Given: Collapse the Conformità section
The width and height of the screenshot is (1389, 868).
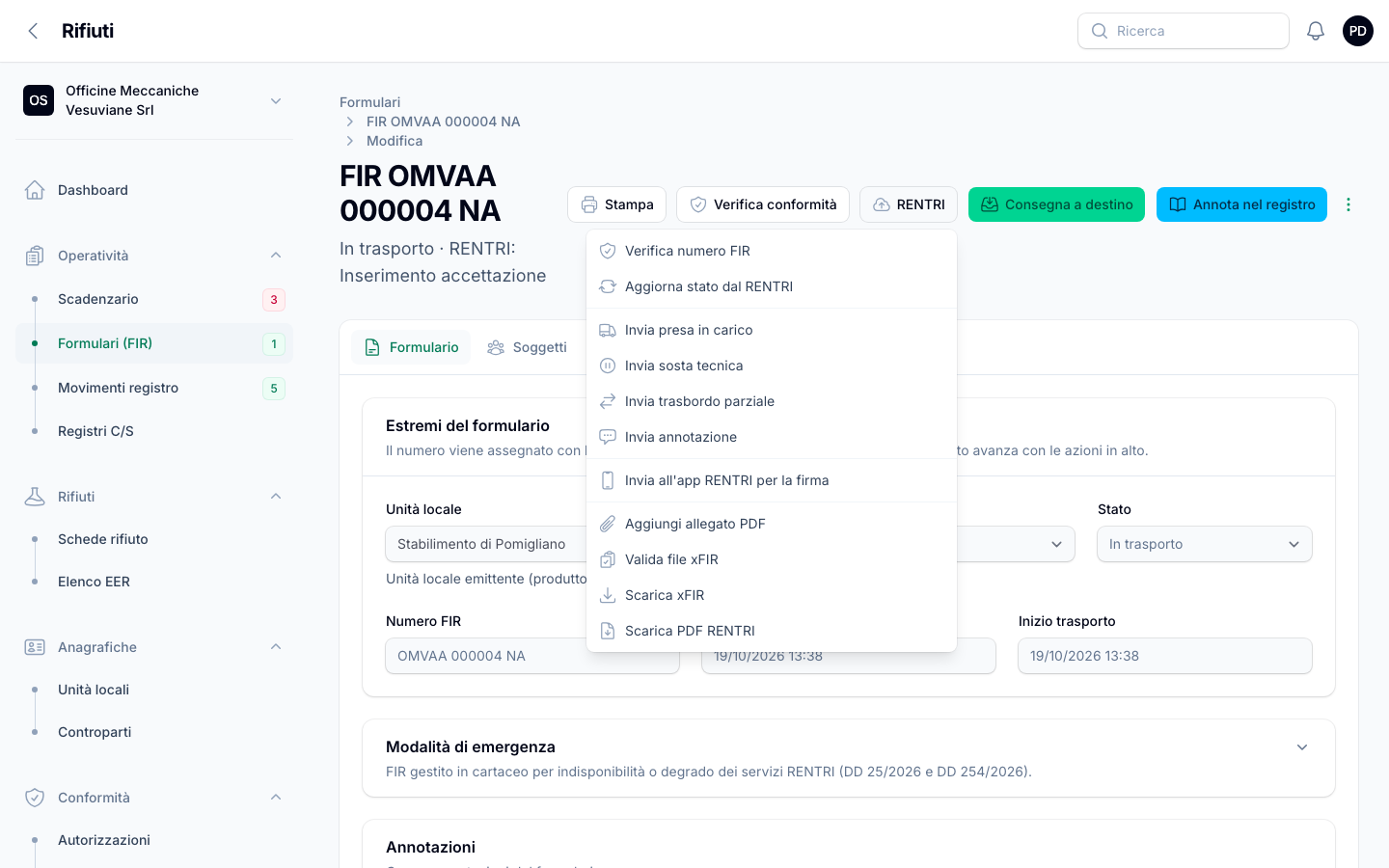Looking at the screenshot, I should [276, 798].
